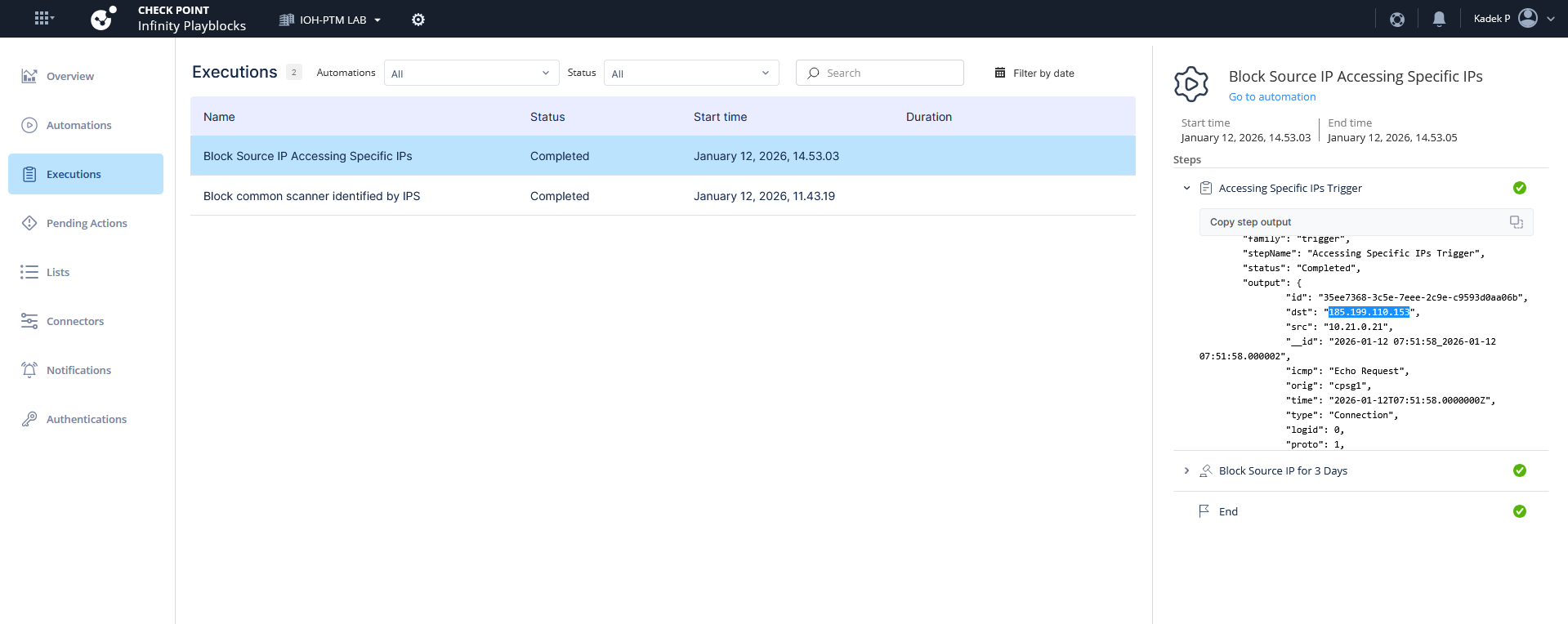Click the settings gear icon in header
The height and width of the screenshot is (624, 1568).
point(418,20)
